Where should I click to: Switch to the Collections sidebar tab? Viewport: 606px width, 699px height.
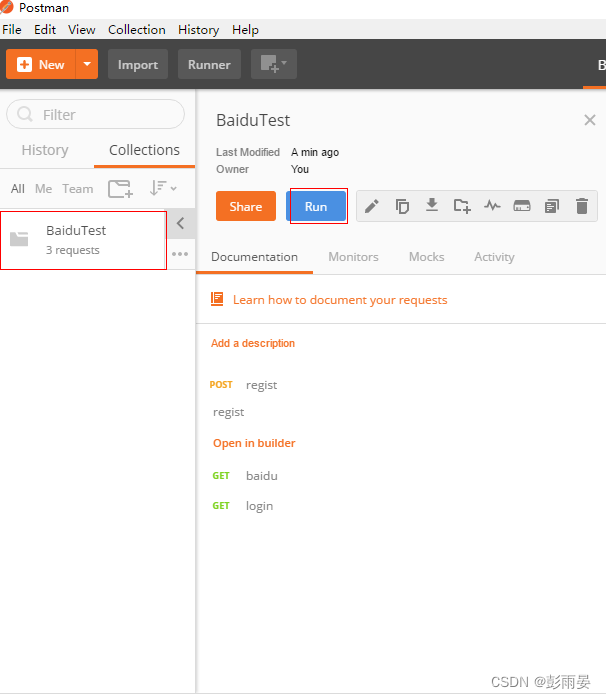144,150
